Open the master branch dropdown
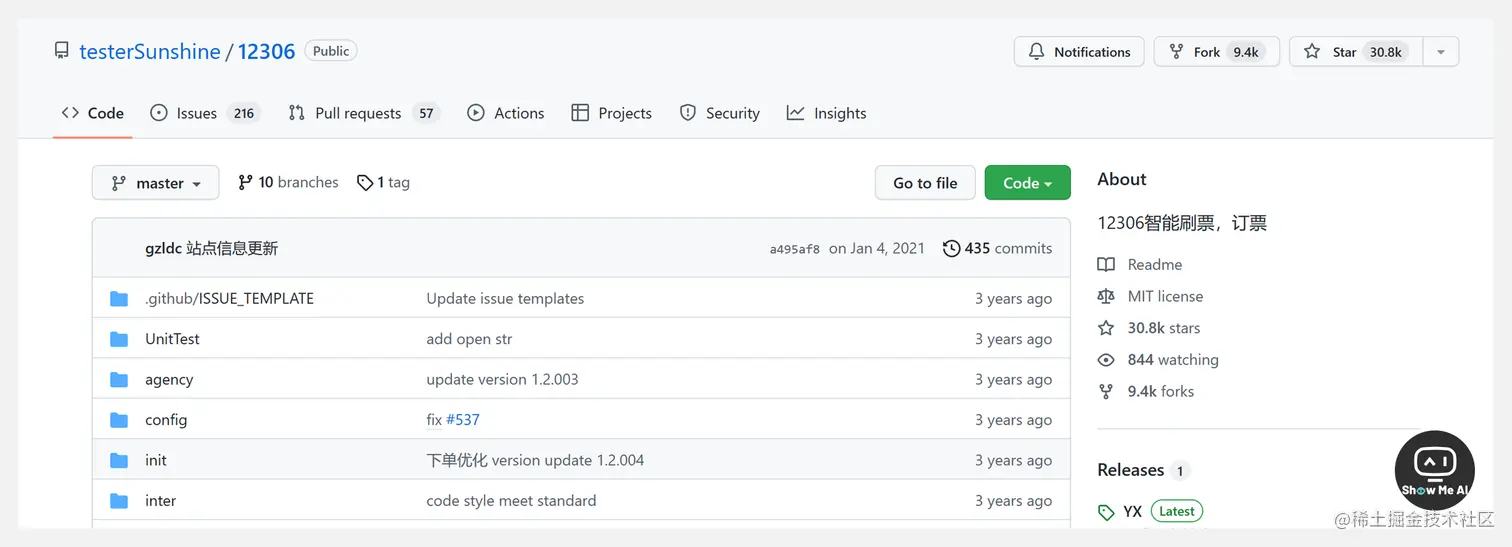Image resolution: width=1512 pixels, height=547 pixels. tap(155, 183)
